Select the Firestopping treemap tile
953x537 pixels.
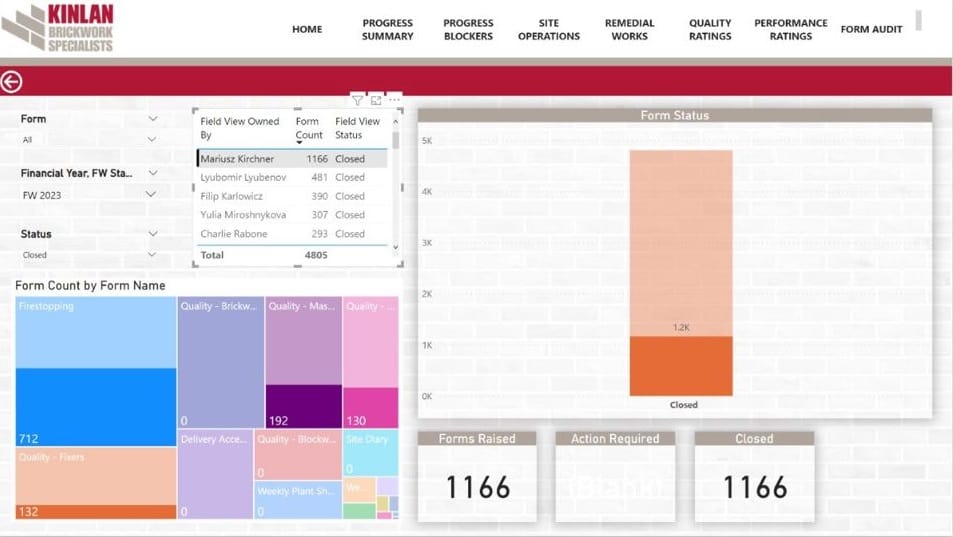(x=96, y=372)
